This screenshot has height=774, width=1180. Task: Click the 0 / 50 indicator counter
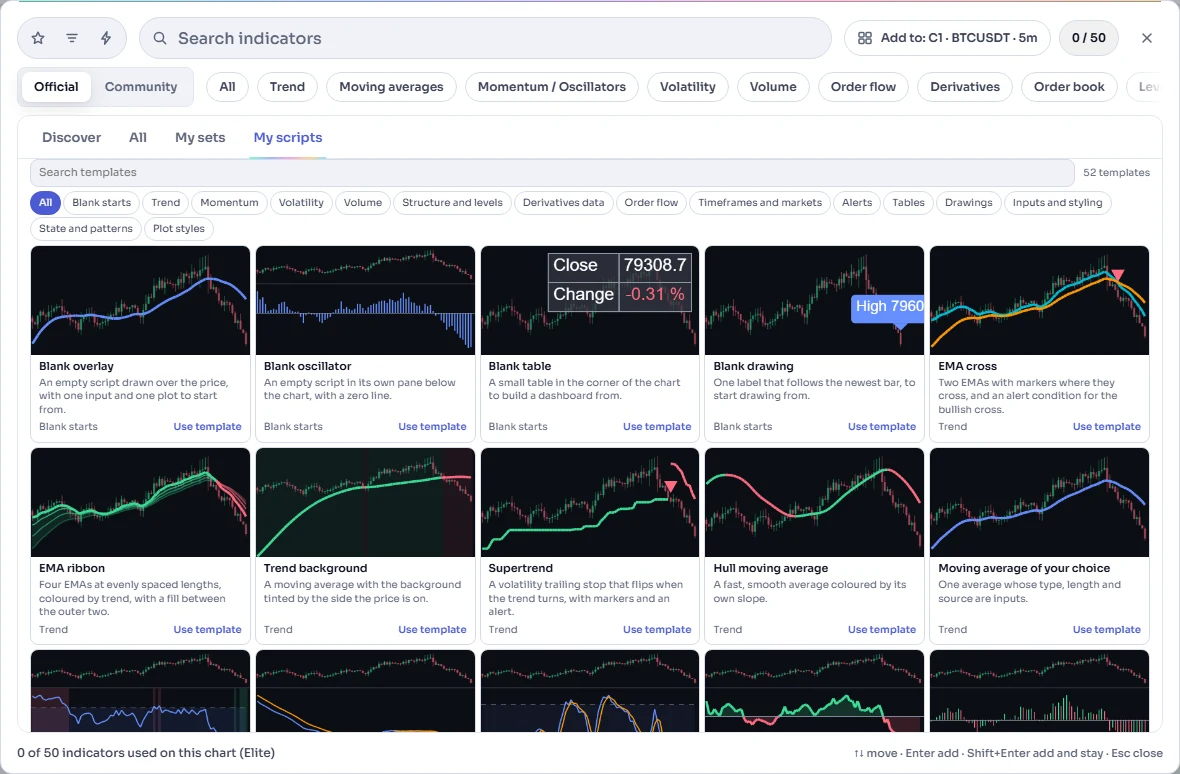click(1089, 38)
